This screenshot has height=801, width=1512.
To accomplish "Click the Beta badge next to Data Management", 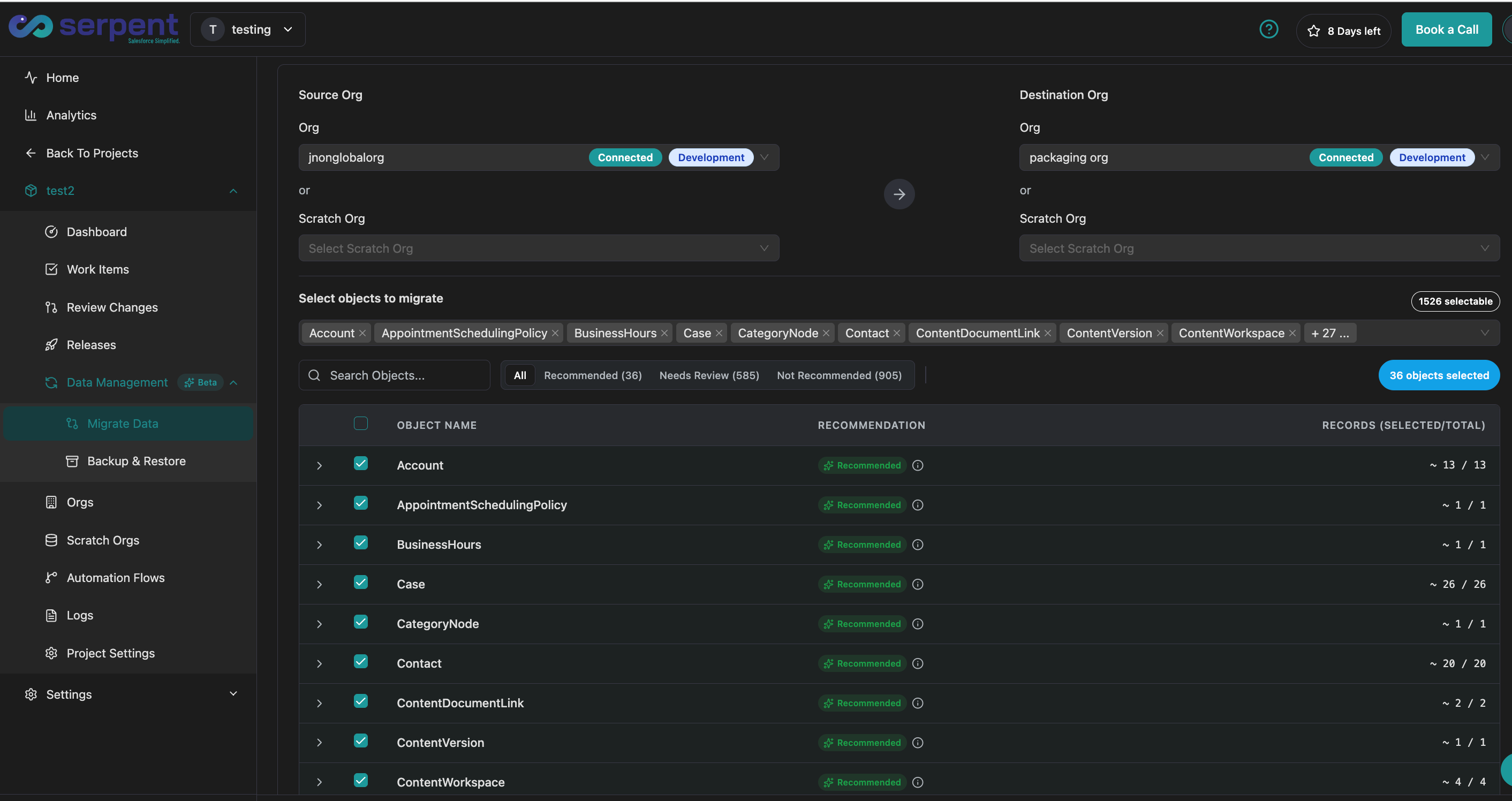I will coord(201,383).
